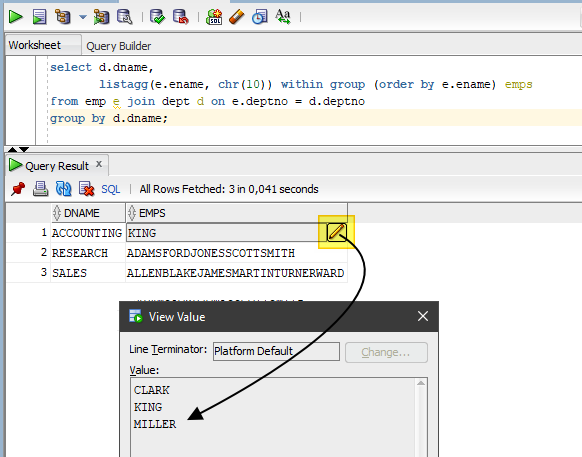Viewport: 582px width, 457px height.
Task: Open the Explain Plan icon
Action: pos(62,17)
